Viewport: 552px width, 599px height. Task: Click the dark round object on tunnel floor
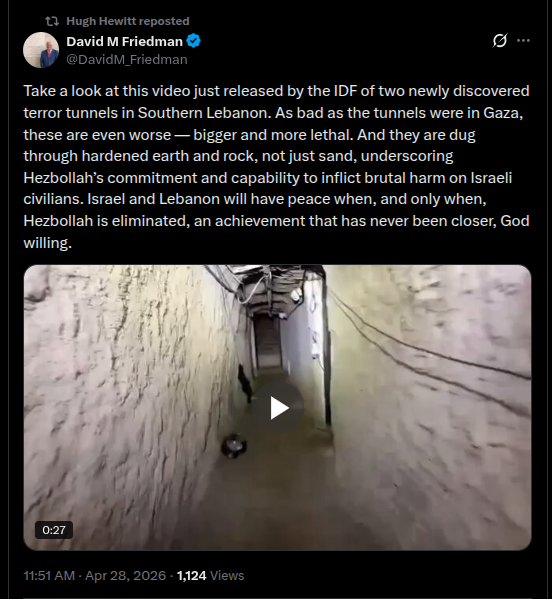click(233, 445)
